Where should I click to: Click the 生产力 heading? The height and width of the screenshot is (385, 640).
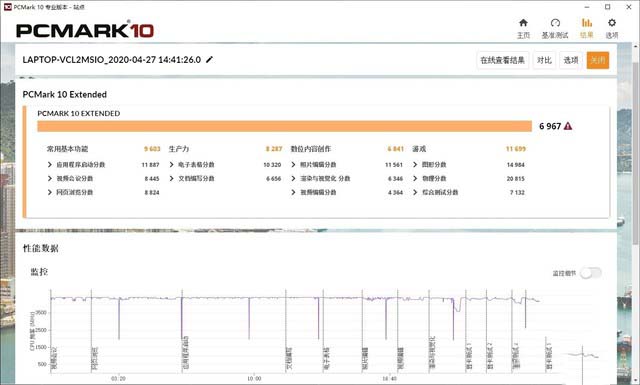click(179, 149)
